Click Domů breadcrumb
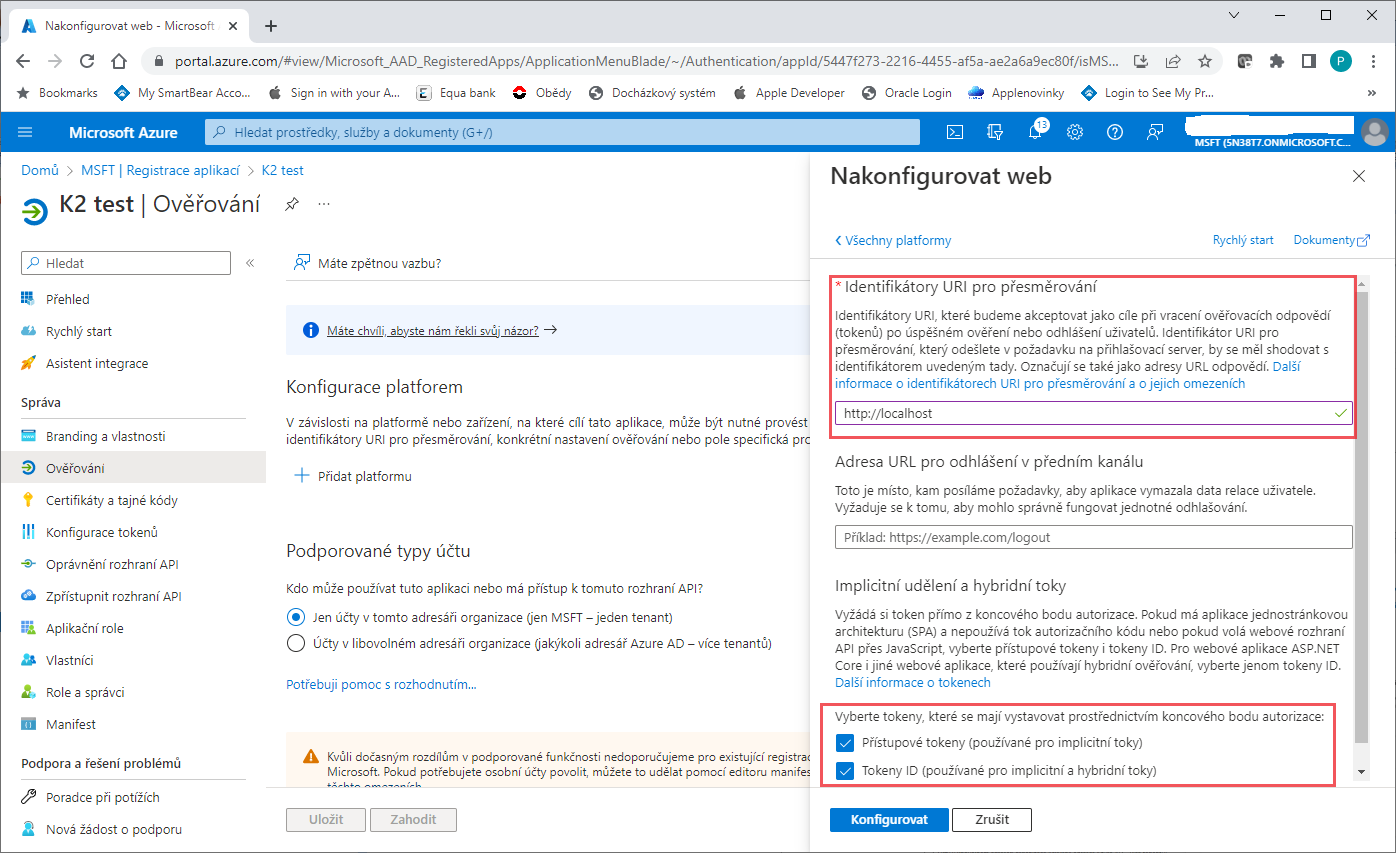Screen dimensions: 1396x853 40,171
